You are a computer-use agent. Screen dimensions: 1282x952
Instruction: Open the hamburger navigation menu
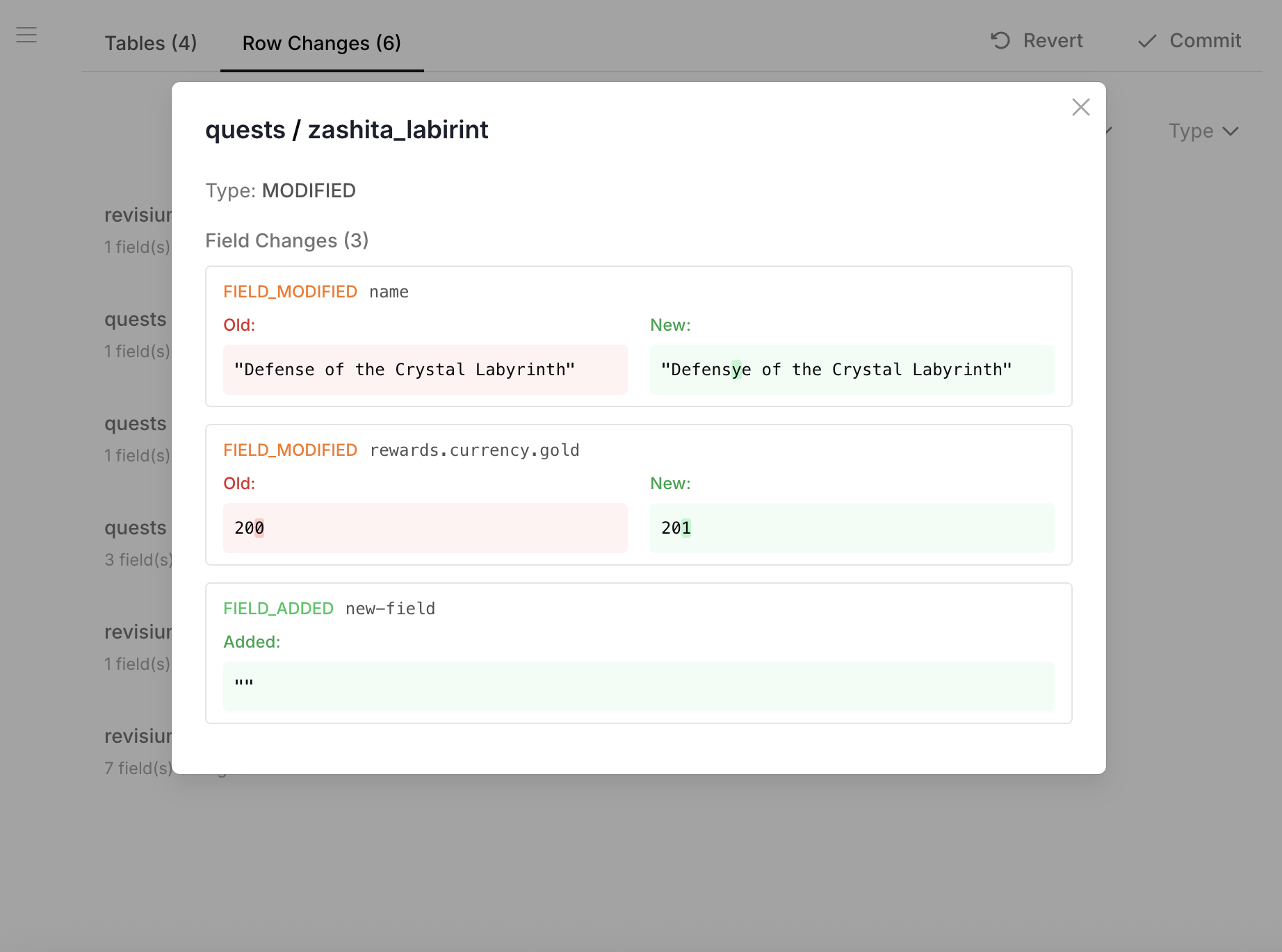26,35
